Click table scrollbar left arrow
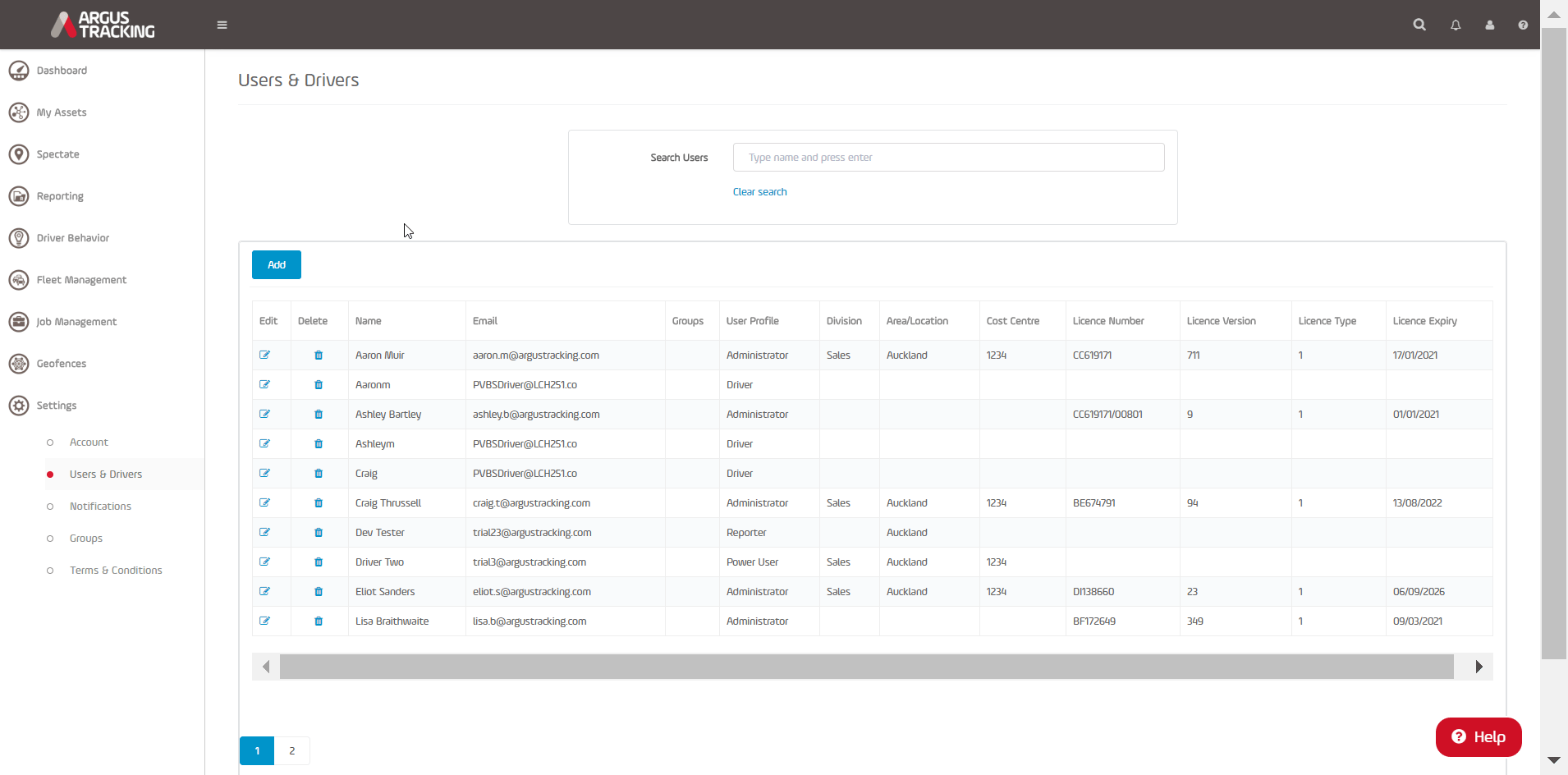 tap(266, 667)
